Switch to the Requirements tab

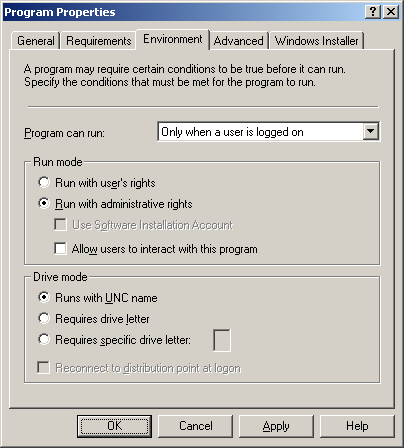[x=98, y=41]
